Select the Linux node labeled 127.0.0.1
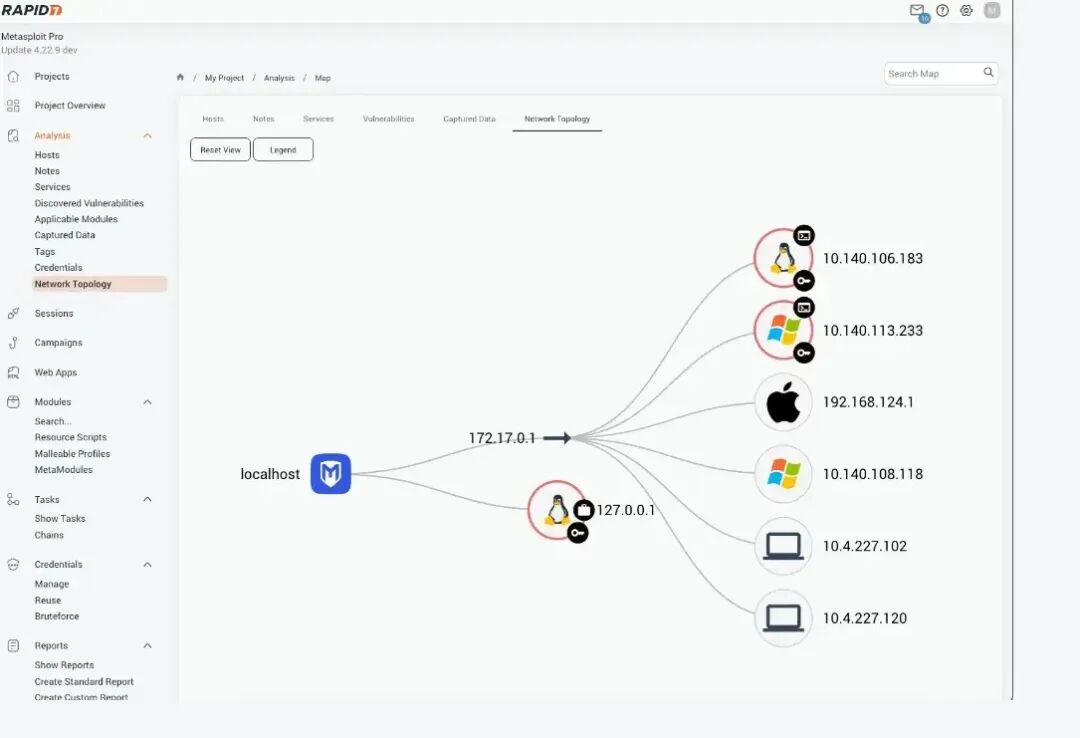Viewport: 1080px width, 738px height. (557, 511)
